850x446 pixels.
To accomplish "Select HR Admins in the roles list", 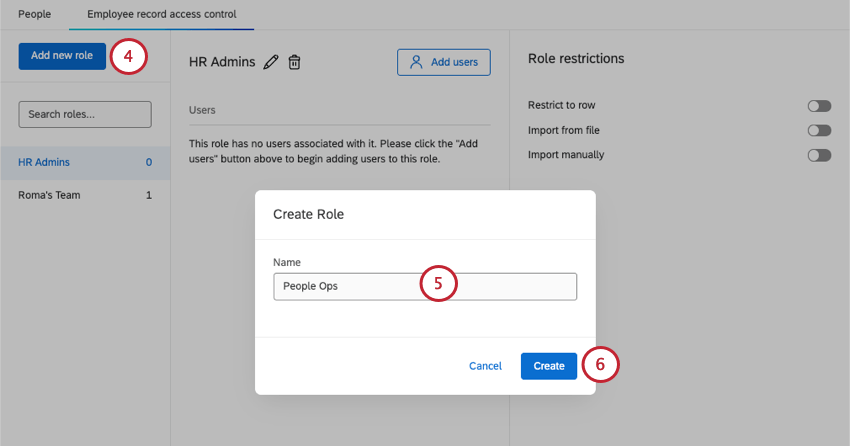I will 45,162.
